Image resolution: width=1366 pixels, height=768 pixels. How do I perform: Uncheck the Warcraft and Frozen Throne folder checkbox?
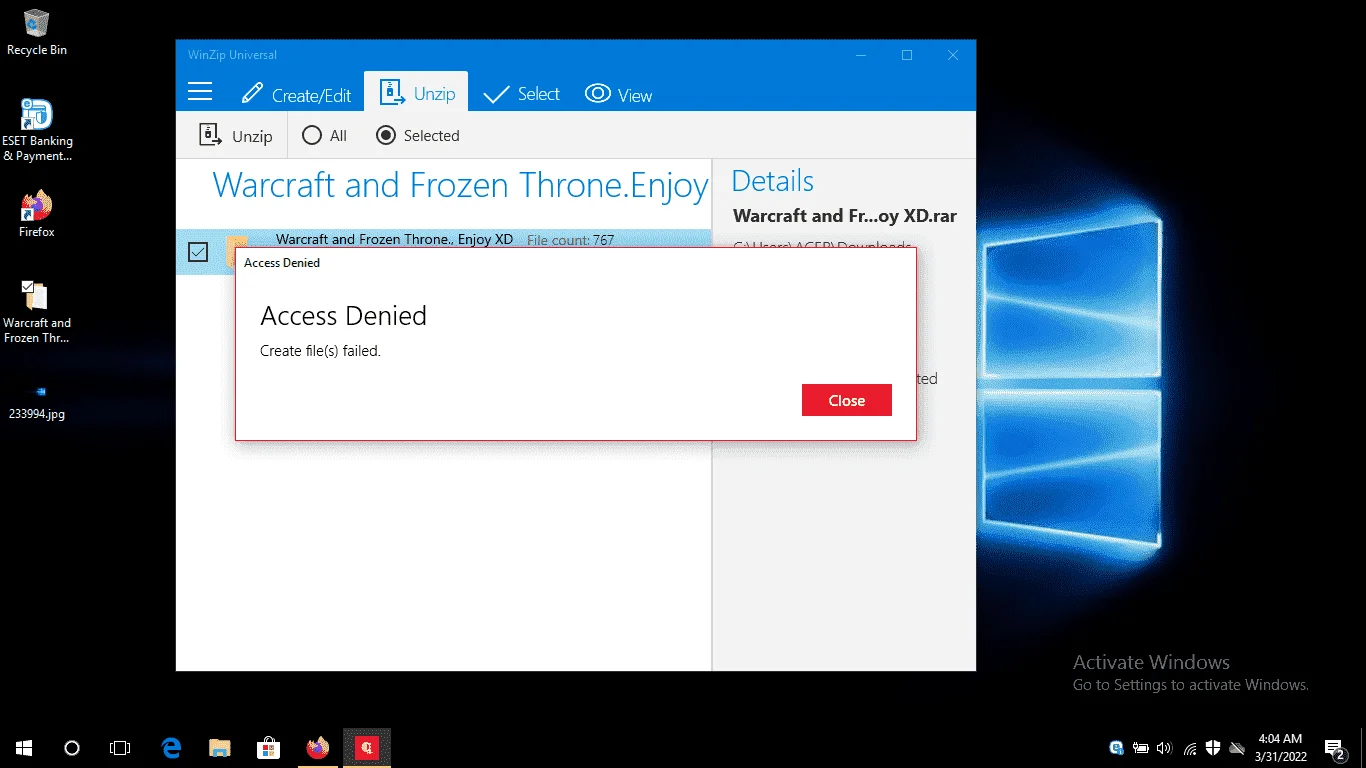198,252
